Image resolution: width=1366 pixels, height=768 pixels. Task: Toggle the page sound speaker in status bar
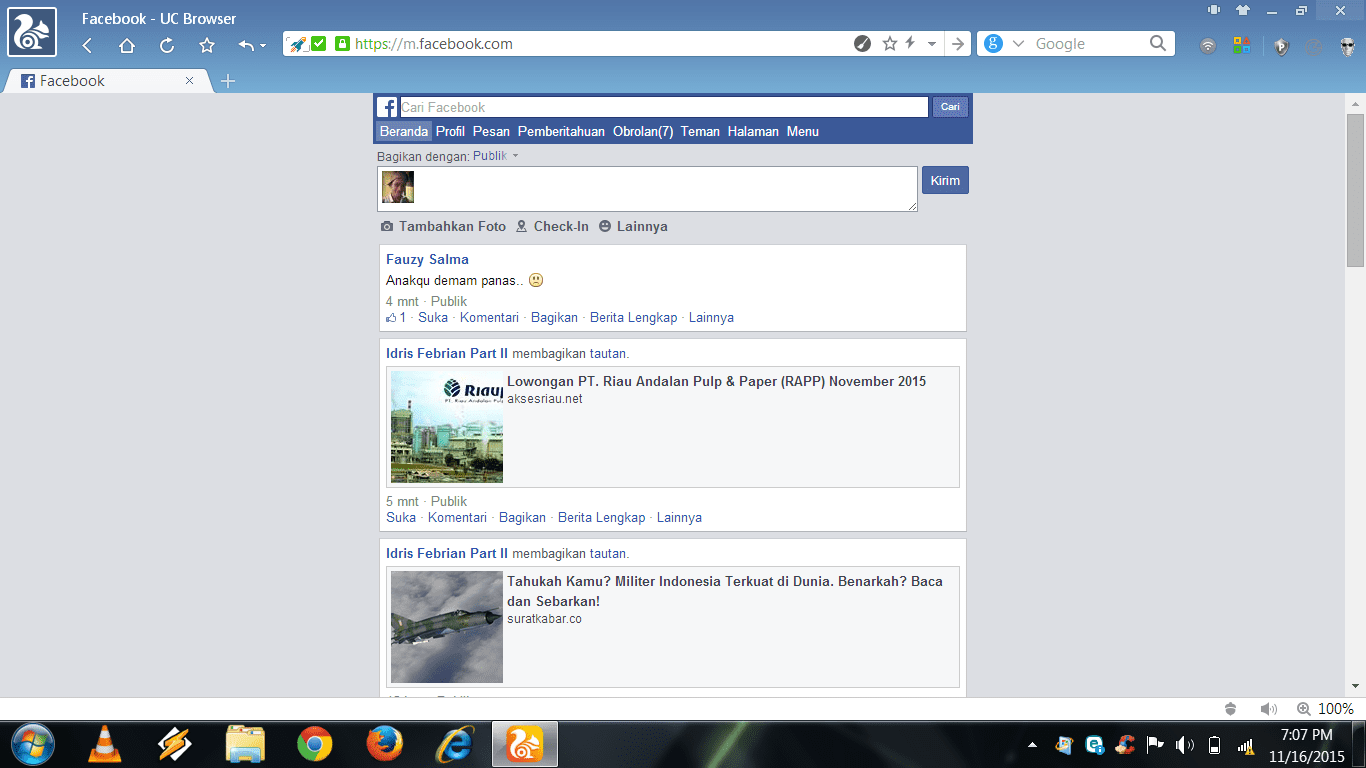(1269, 709)
